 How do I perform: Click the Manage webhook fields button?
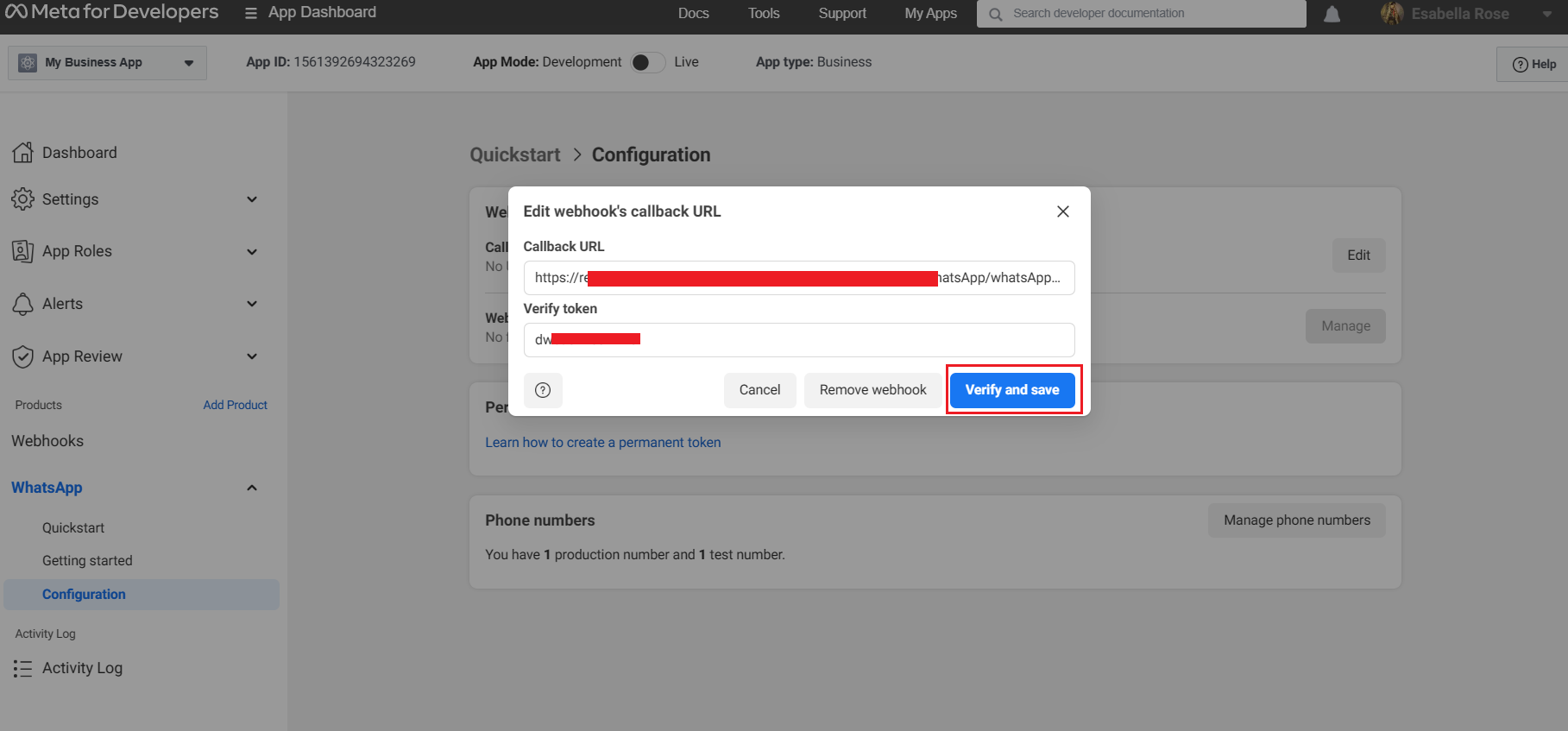tap(1345, 326)
